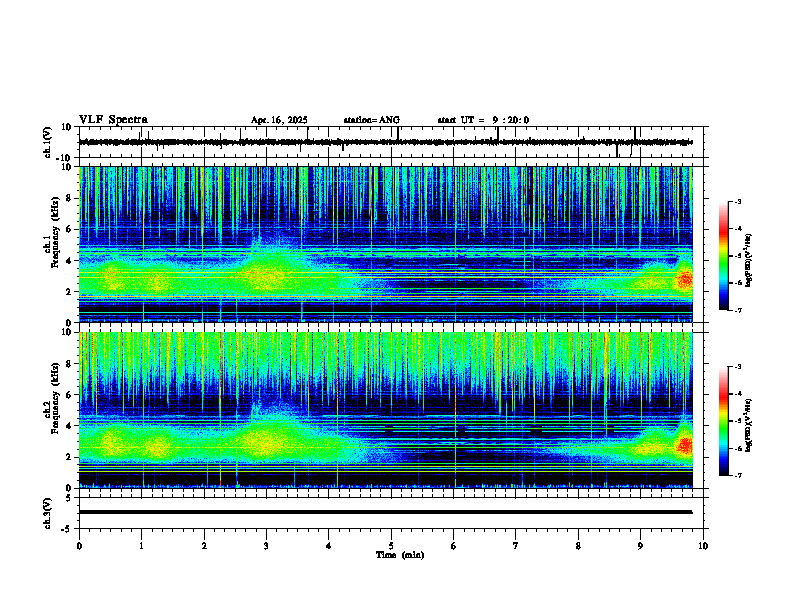Click the time-axis tick label "8"

[578, 546]
